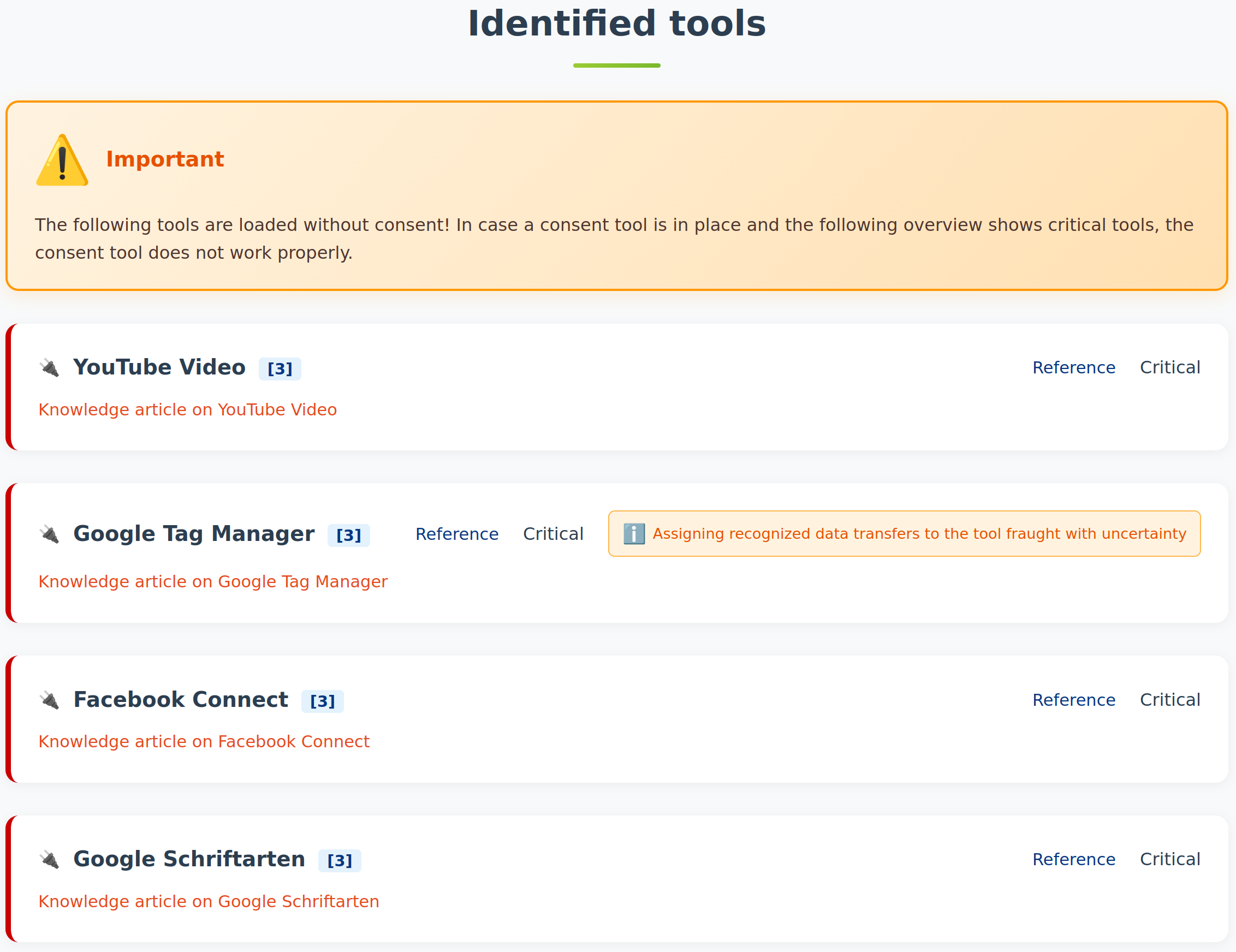Click the warning triangle icon beside Important
This screenshot has width=1236, height=952.
click(62, 159)
